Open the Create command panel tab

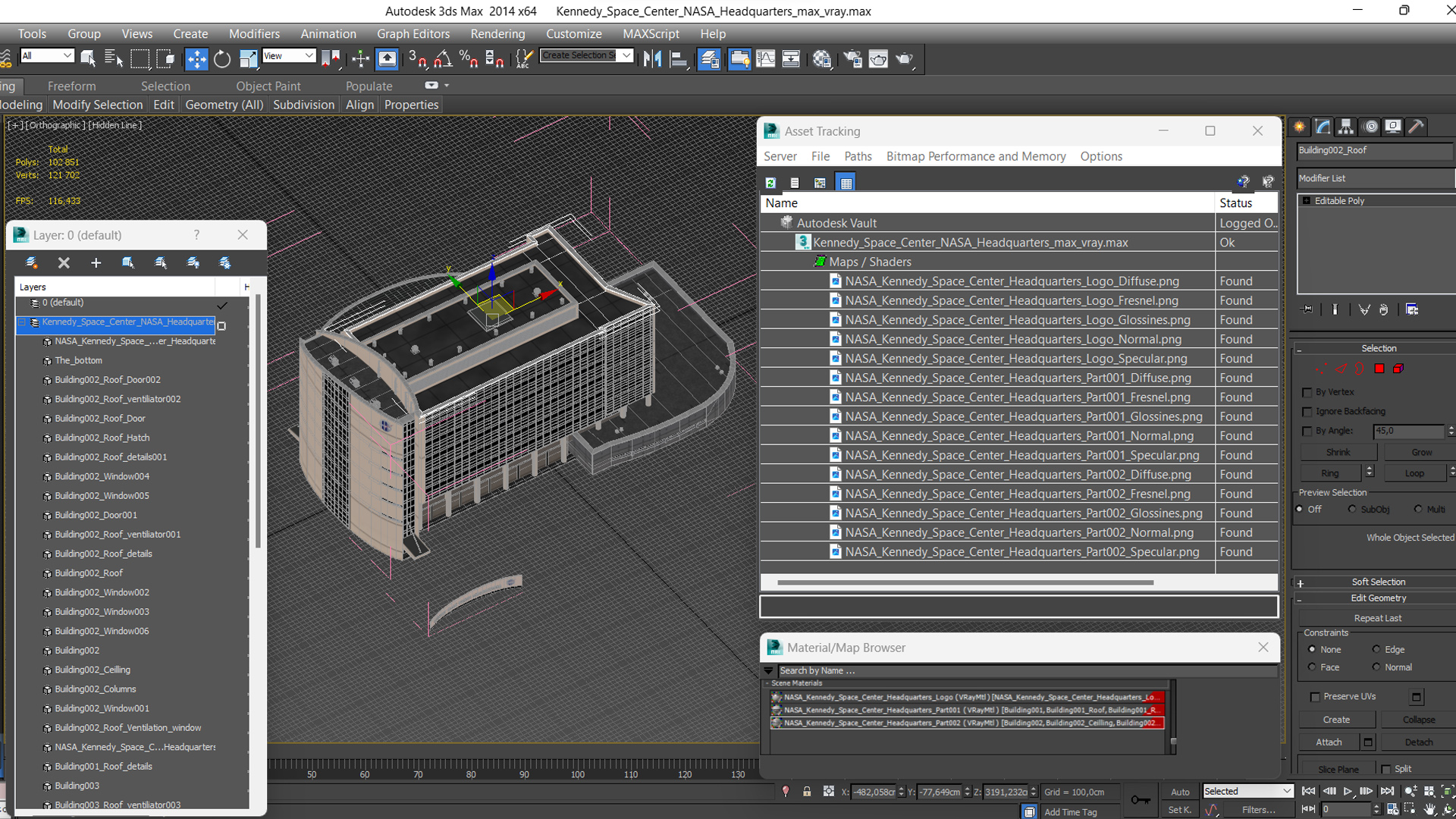pyautogui.click(x=1299, y=127)
